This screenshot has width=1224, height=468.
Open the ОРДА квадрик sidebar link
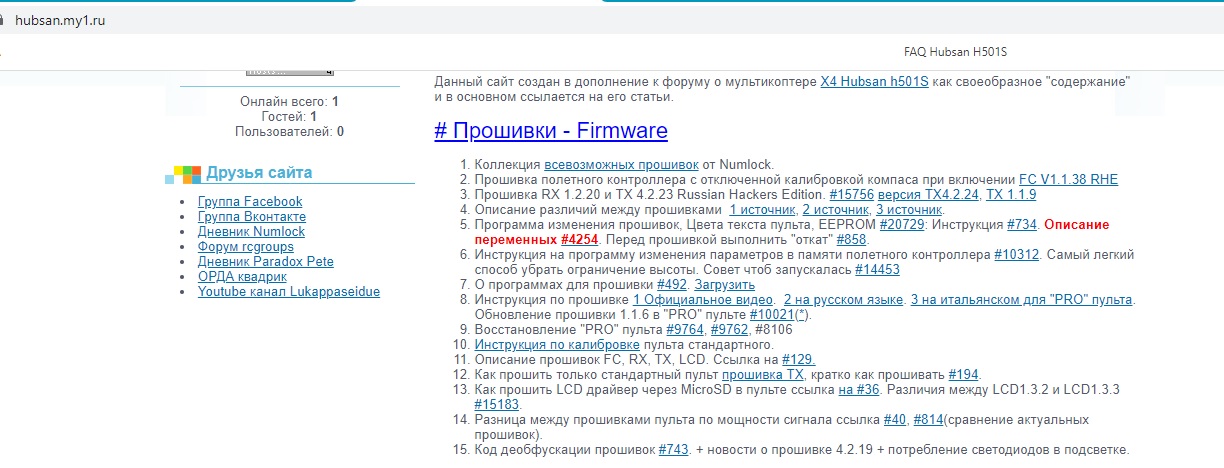[x=242, y=277]
